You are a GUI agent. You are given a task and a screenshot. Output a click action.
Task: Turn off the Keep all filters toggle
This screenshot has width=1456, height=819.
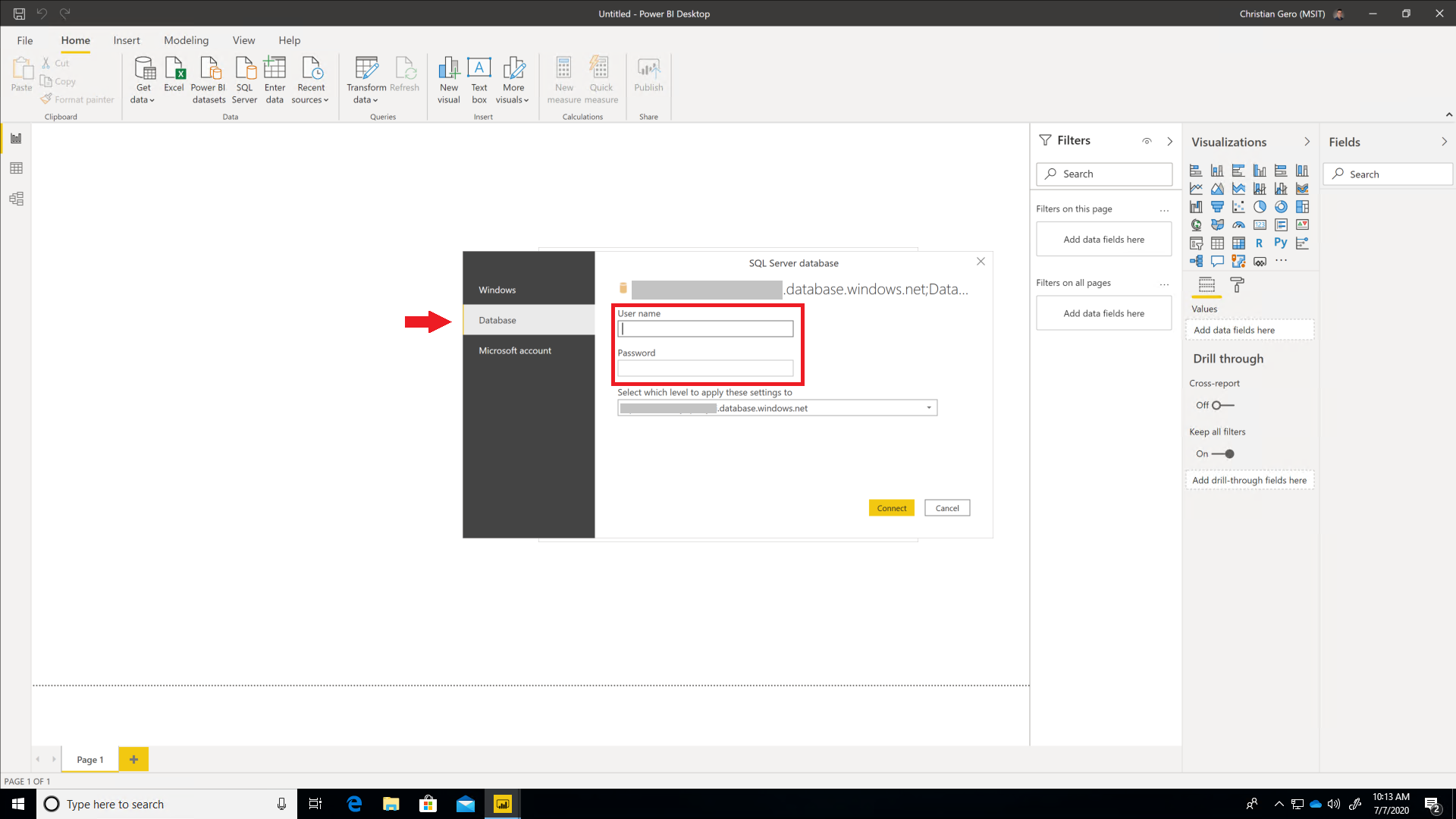pos(1223,453)
